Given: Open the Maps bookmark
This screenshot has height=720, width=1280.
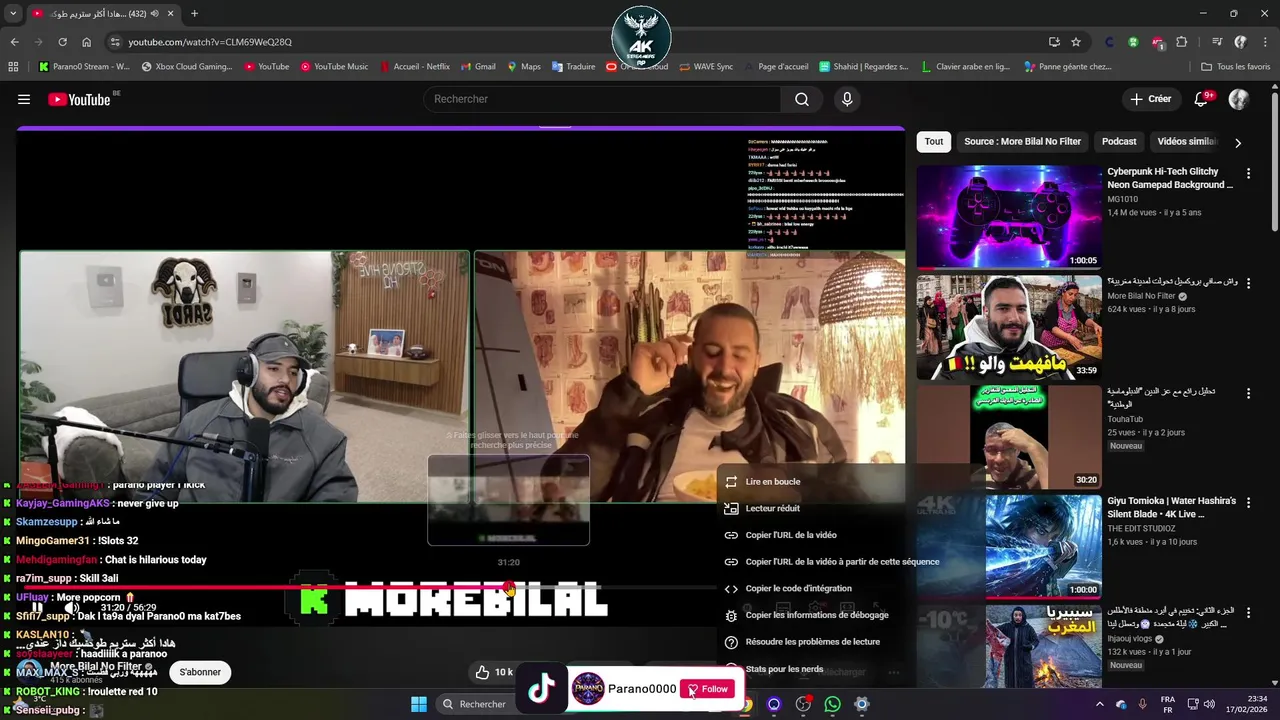Looking at the screenshot, I should [x=523, y=67].
